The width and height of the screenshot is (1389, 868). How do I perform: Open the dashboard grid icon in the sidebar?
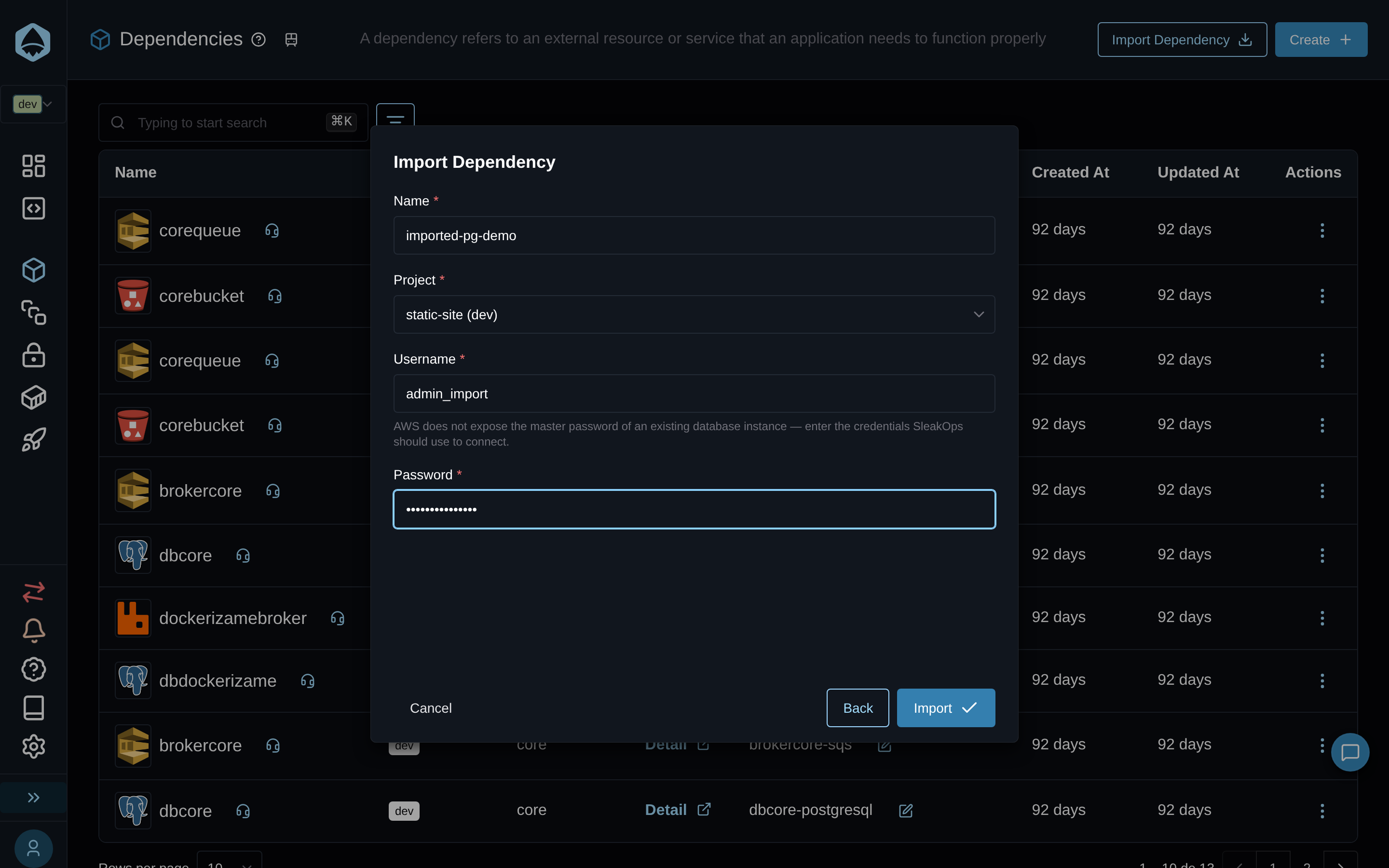pyautogui.click(x=33, y=166)
